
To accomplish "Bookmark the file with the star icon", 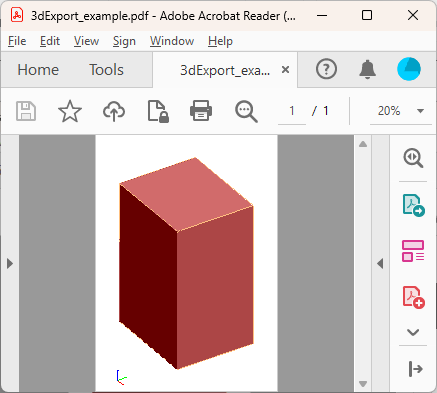I will point(70,111).
